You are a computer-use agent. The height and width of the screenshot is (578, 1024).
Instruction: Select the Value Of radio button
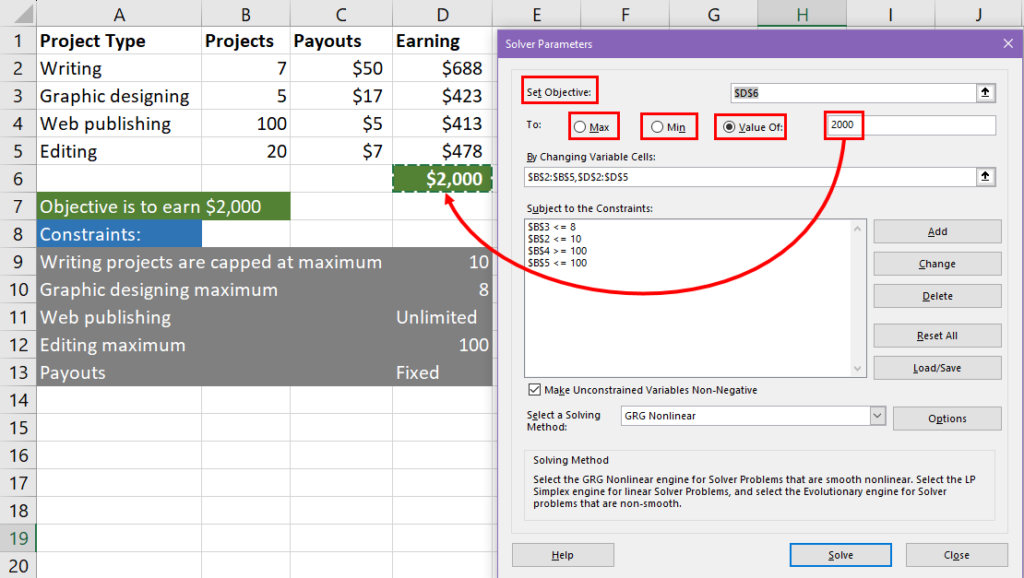(x=729, y=127)
